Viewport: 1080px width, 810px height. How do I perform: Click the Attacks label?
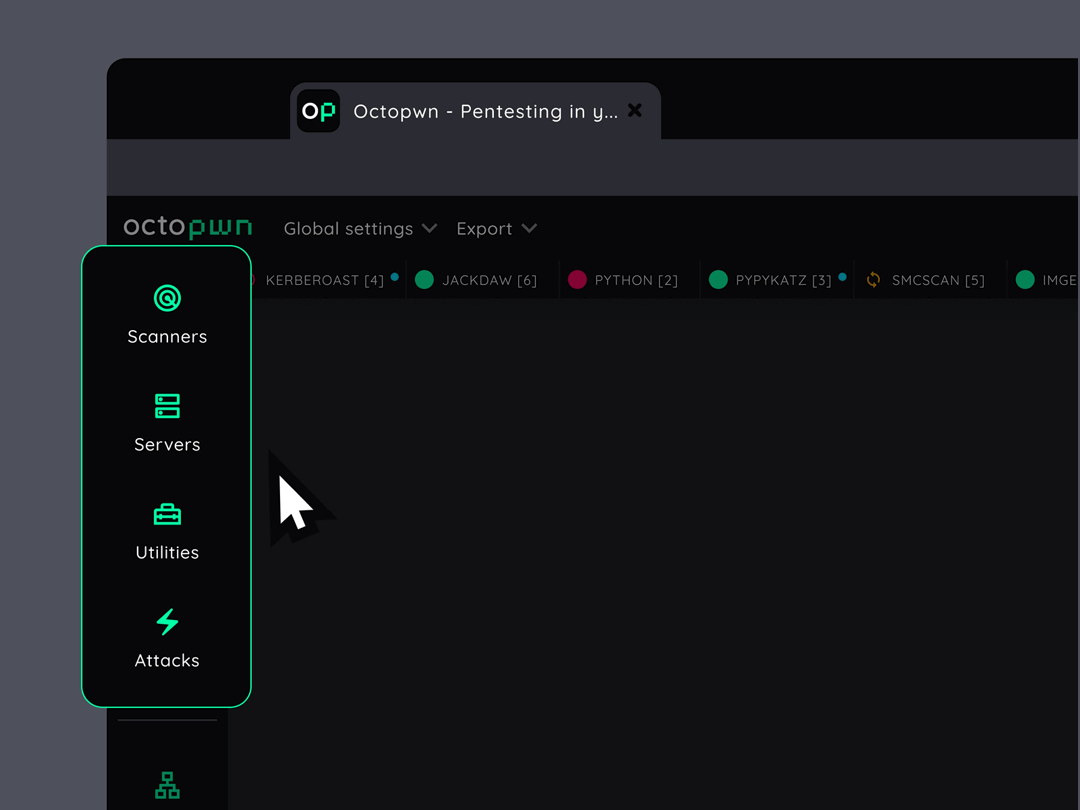click(167, 661)
